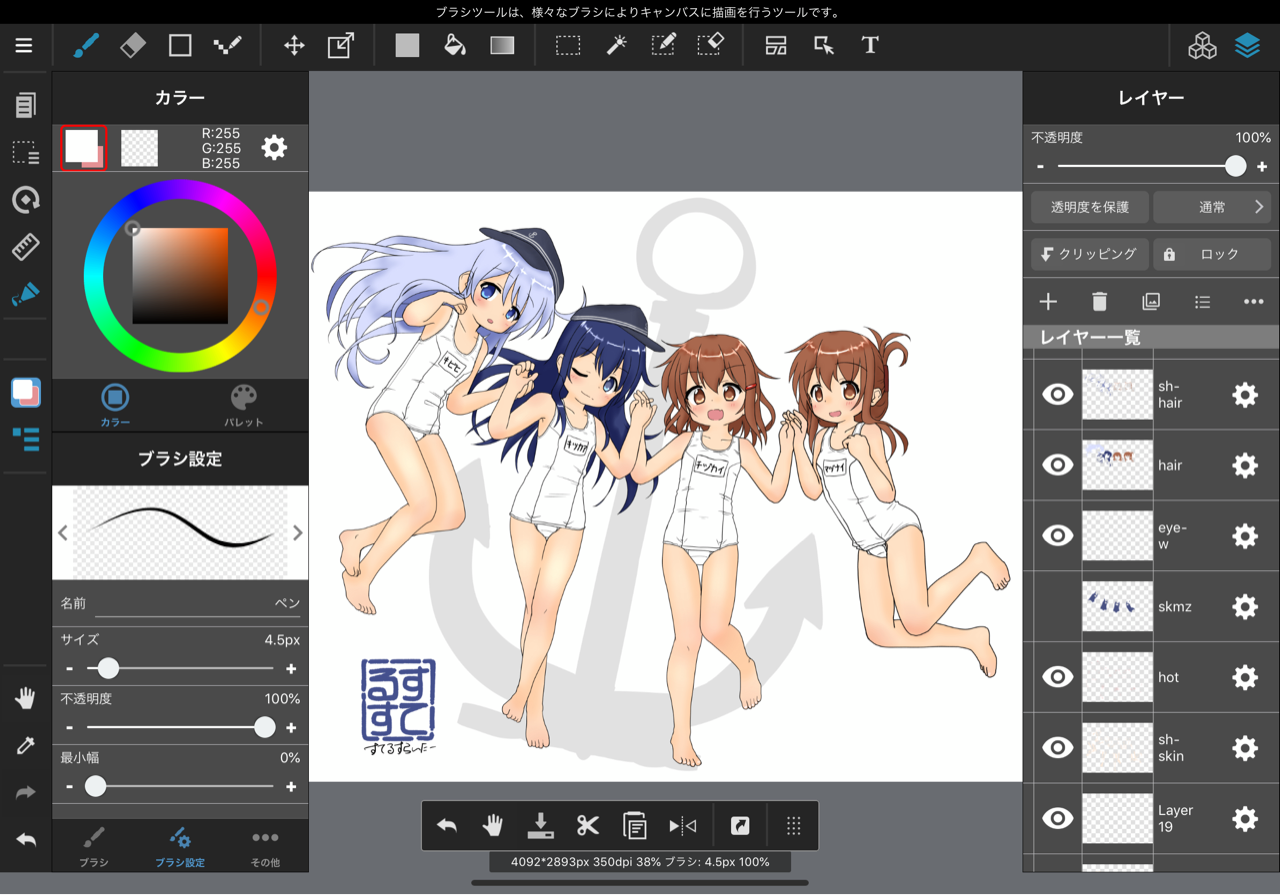Open the ブラシ tab at bottom
1280x895 pixels.
94,846
